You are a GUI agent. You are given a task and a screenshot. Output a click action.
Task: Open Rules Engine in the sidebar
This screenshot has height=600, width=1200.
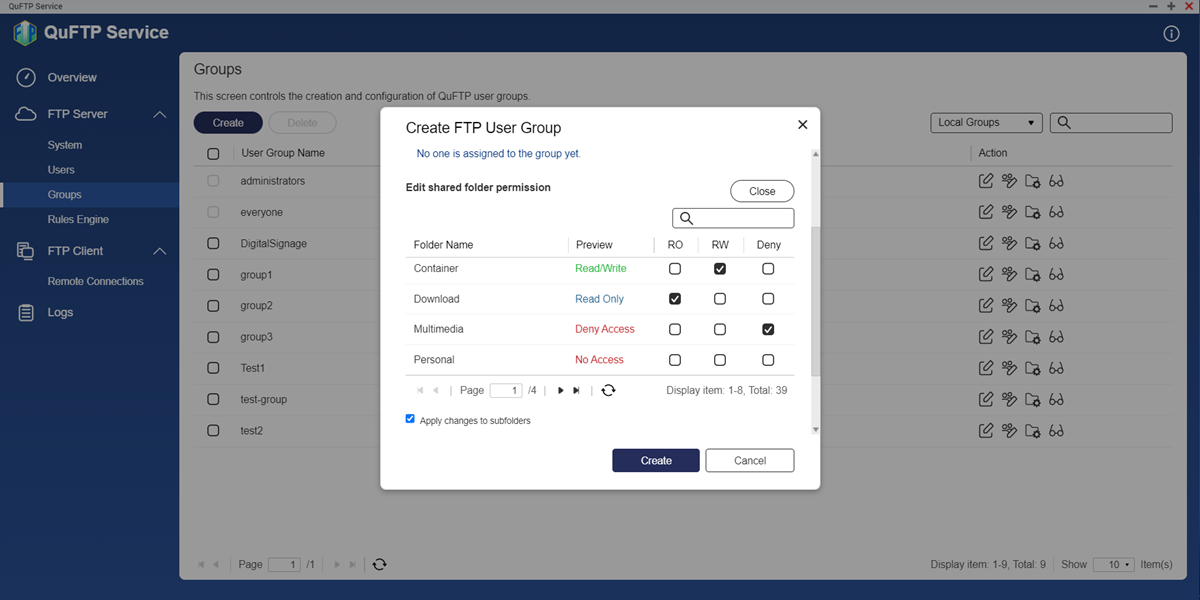[x=78, y=219]
